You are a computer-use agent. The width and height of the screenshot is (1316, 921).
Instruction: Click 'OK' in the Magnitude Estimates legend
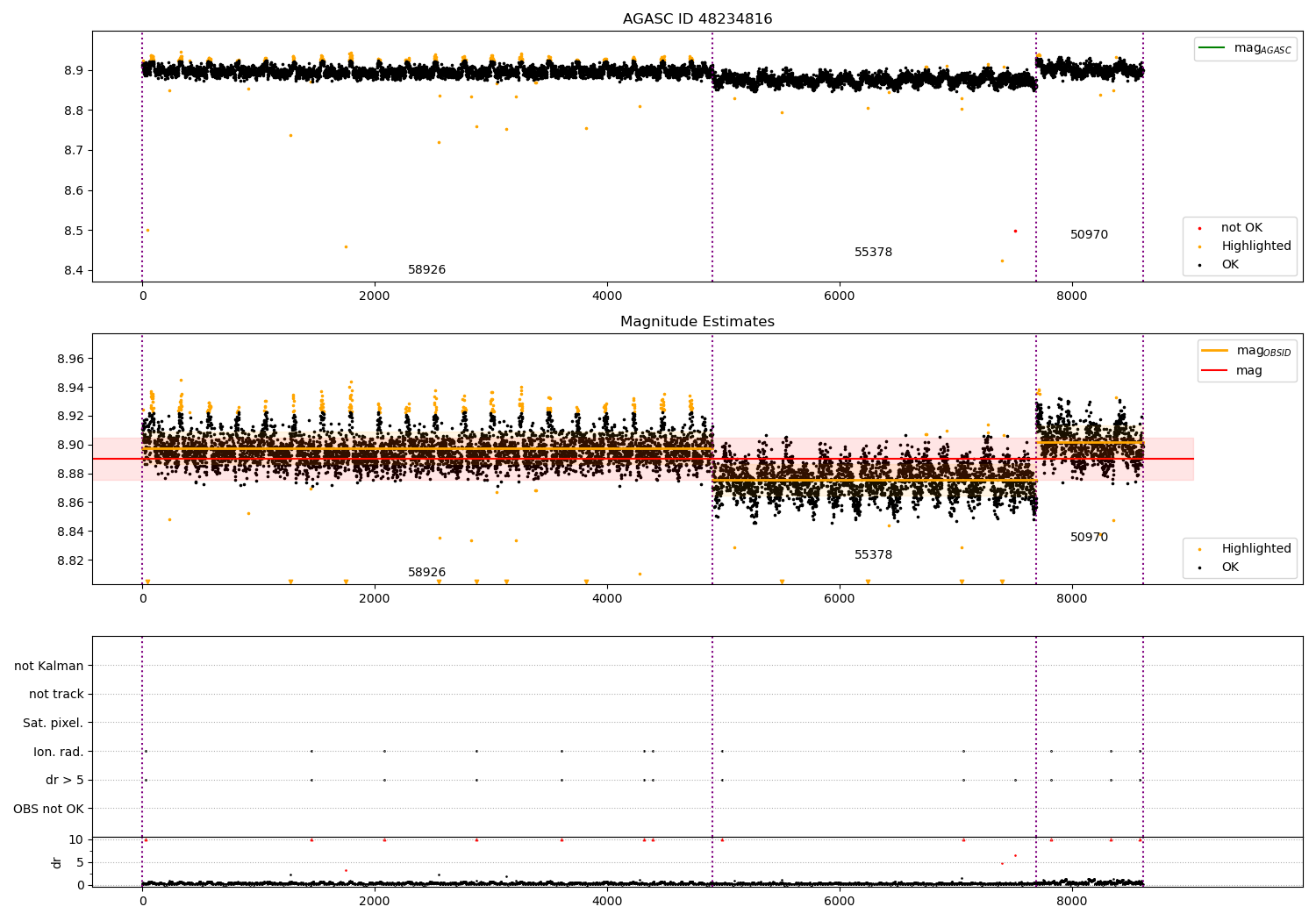tap(1230, 567)
